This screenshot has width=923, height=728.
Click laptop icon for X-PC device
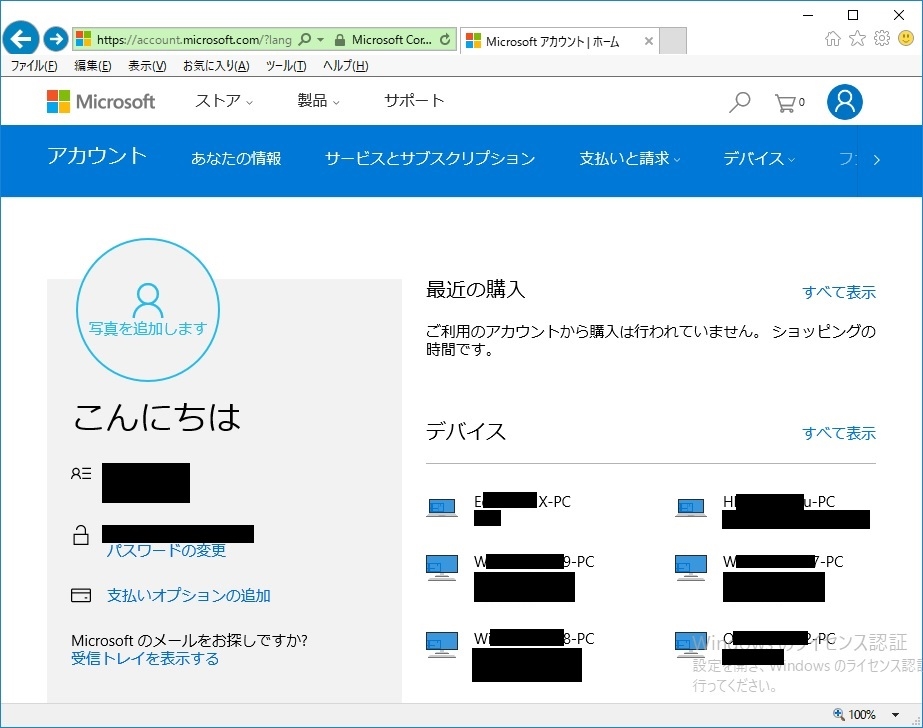pos(441,507)
